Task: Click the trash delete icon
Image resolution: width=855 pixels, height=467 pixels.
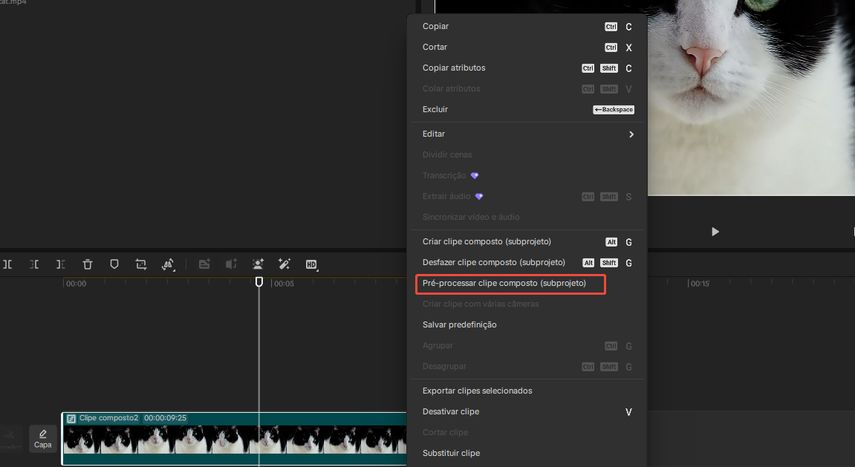Action: click(87, 265)
